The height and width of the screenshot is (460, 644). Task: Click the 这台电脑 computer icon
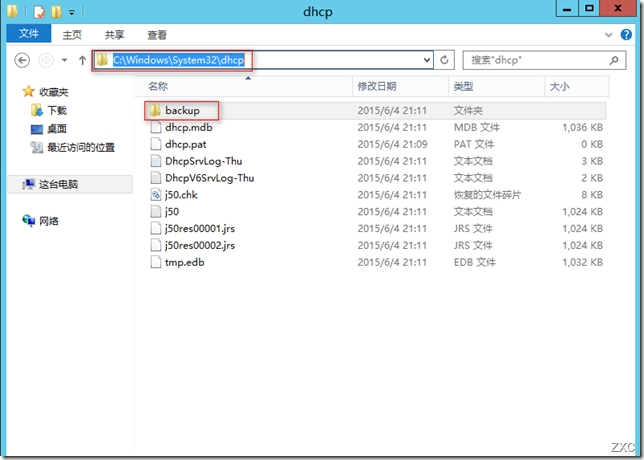(x=28, y=184)
